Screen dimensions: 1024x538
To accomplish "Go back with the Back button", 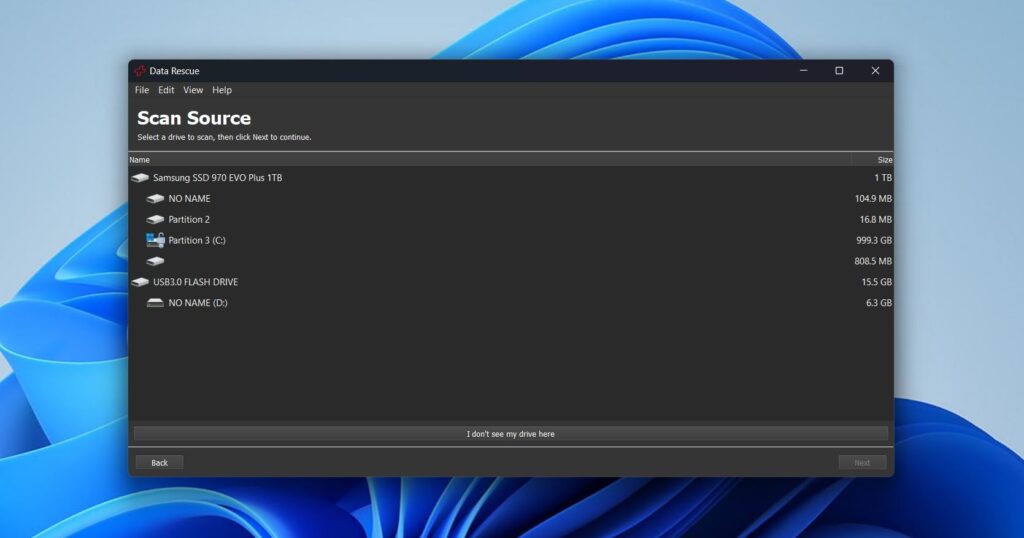I will coord(159,462).
